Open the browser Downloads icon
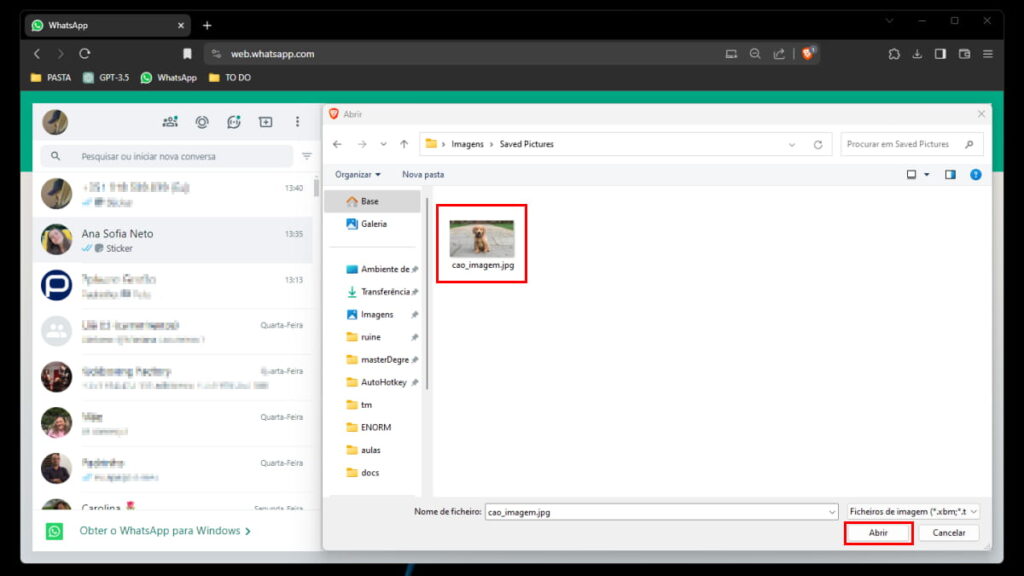This screenshot has height=576, width=1024. [x=917, y=54]
